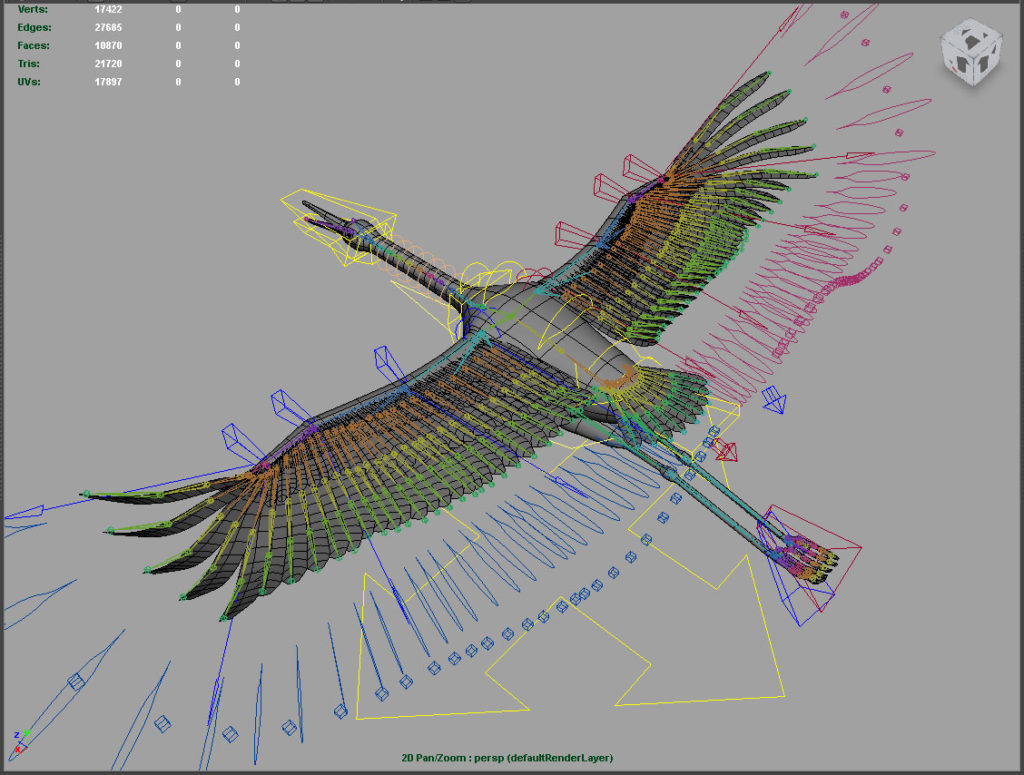Viewport: 1024px width, 775px height.
Task: Click the Verts count label in the HUD
Action: tap(33, 10)
